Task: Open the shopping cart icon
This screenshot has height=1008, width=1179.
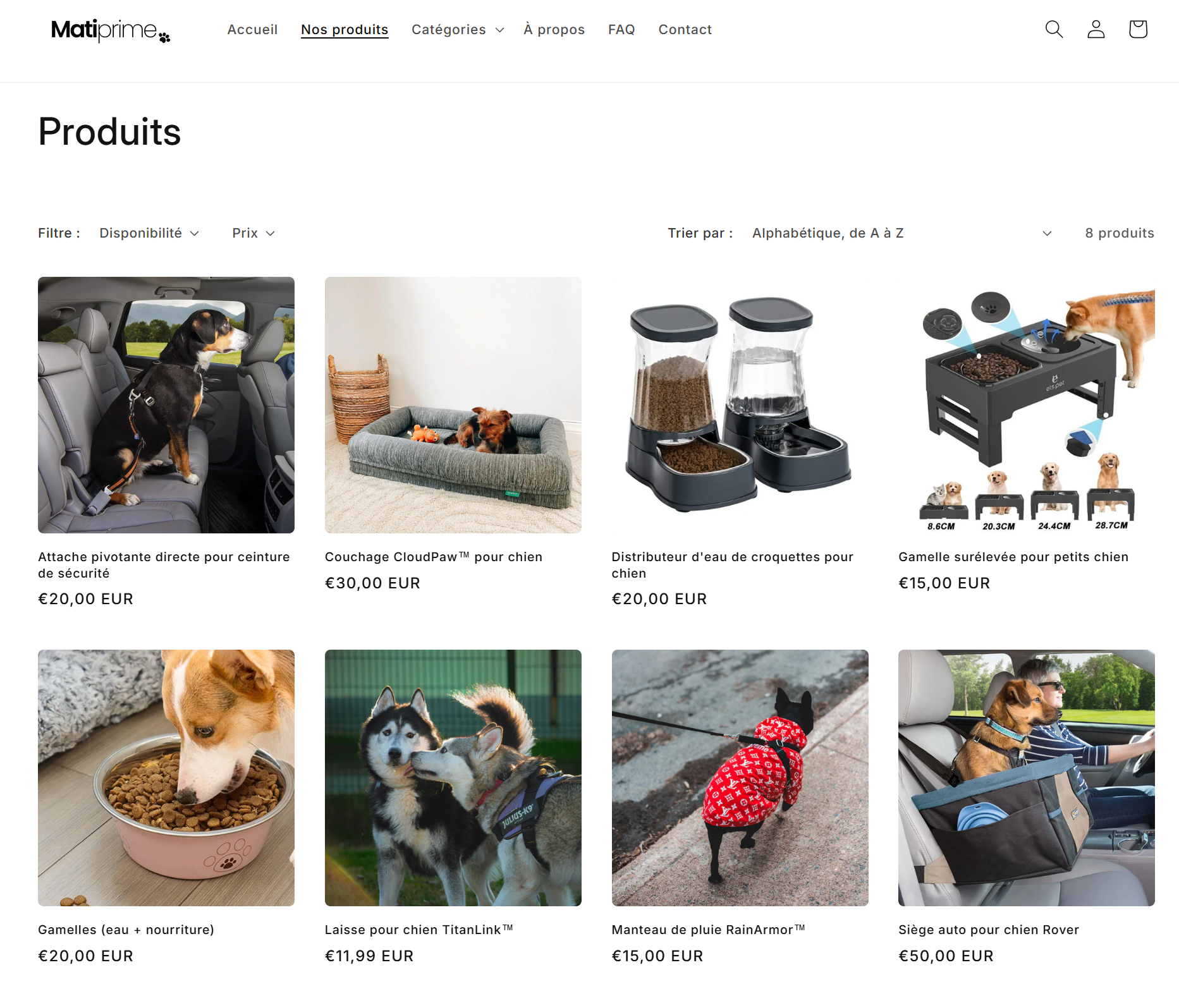Action: (1138, 29)
